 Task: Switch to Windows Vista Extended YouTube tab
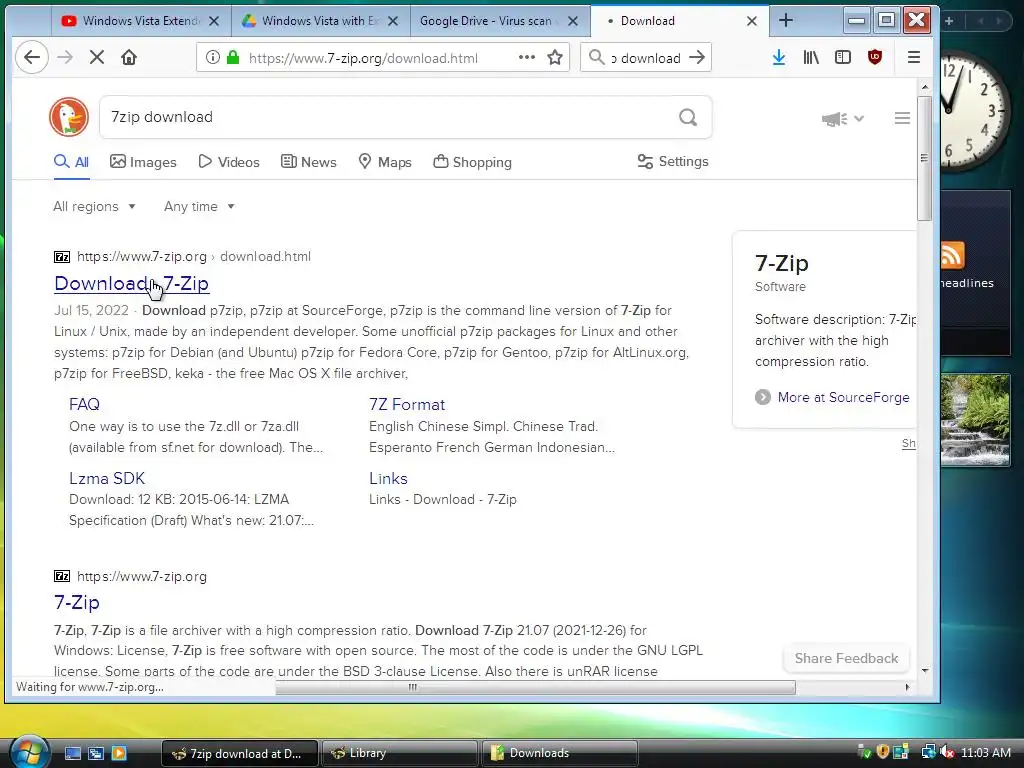click(x=141, y=21)
